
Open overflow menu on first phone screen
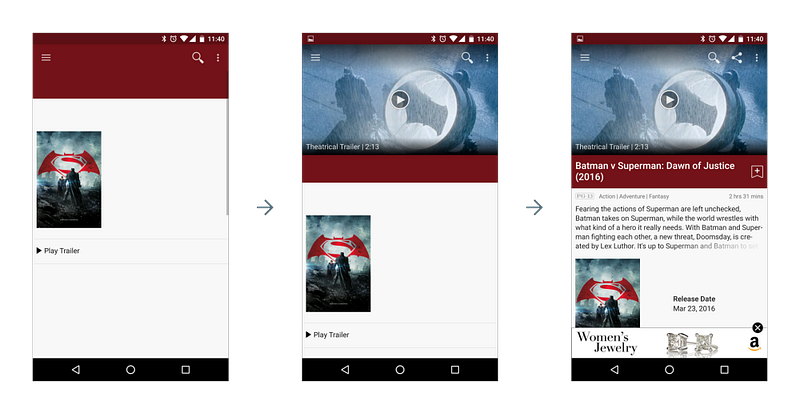pyautogui.click(x=218, y=58)
